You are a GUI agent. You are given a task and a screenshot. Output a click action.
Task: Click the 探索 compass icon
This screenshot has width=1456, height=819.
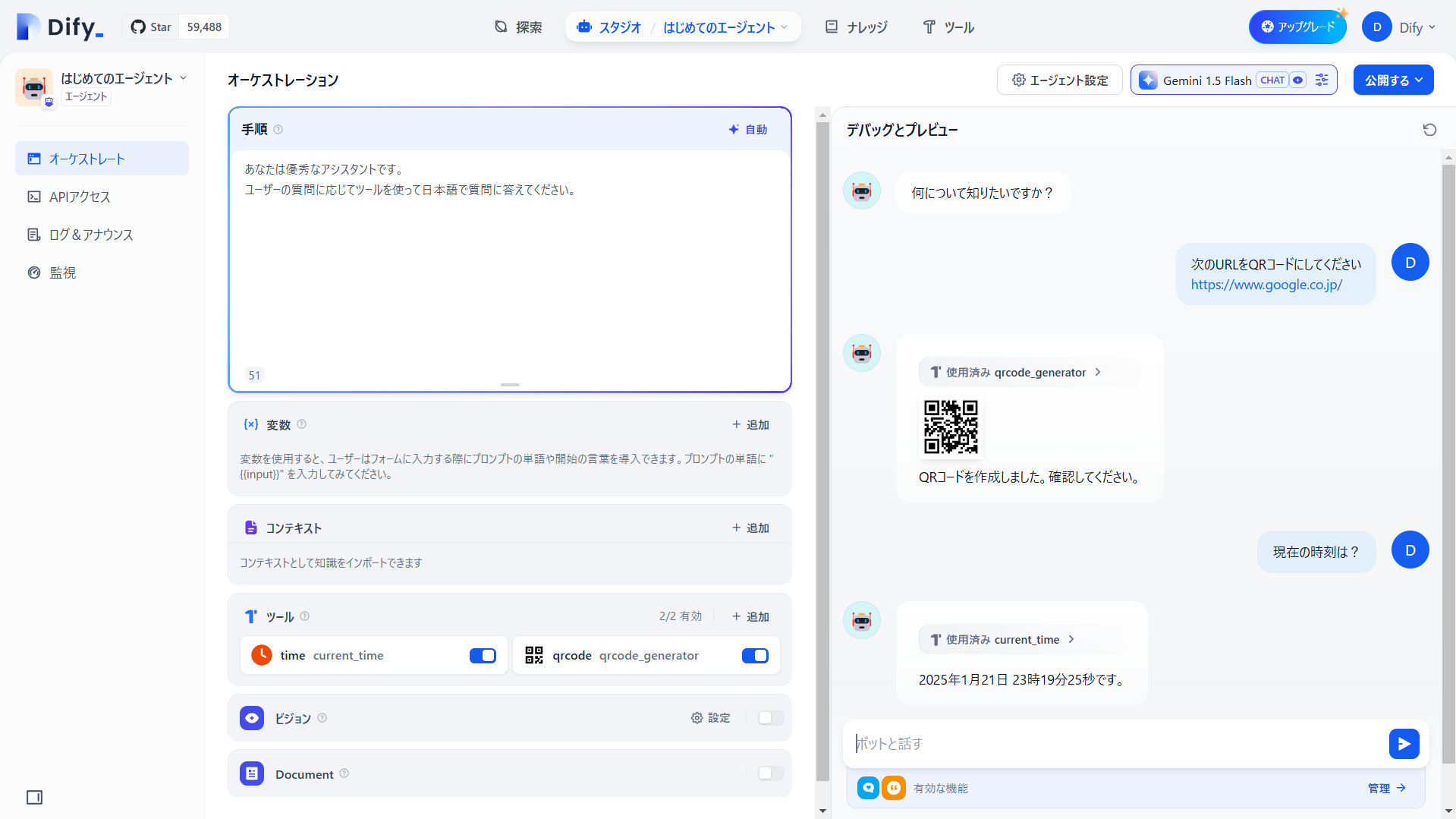pos(501,27)
